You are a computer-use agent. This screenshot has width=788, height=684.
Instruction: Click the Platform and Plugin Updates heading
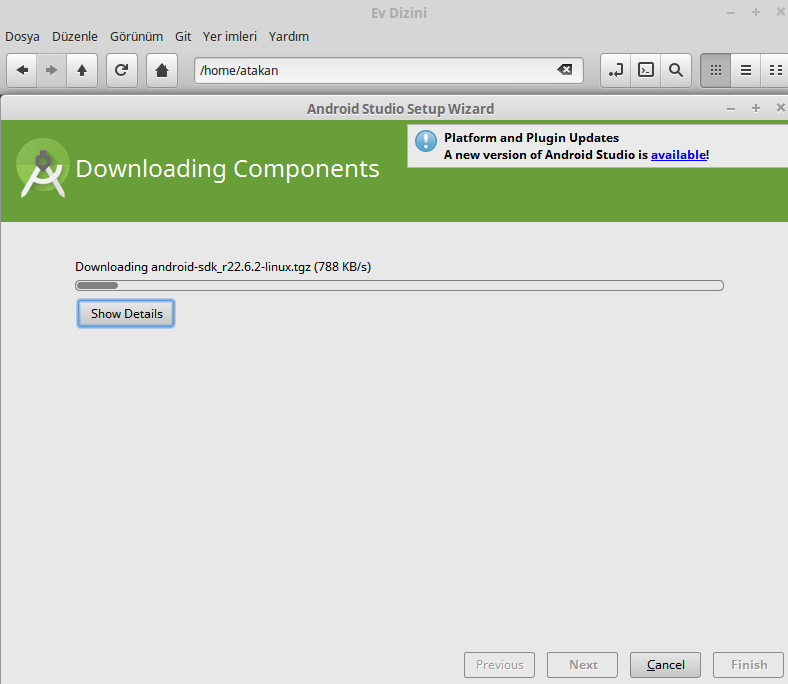coord(531,138)
